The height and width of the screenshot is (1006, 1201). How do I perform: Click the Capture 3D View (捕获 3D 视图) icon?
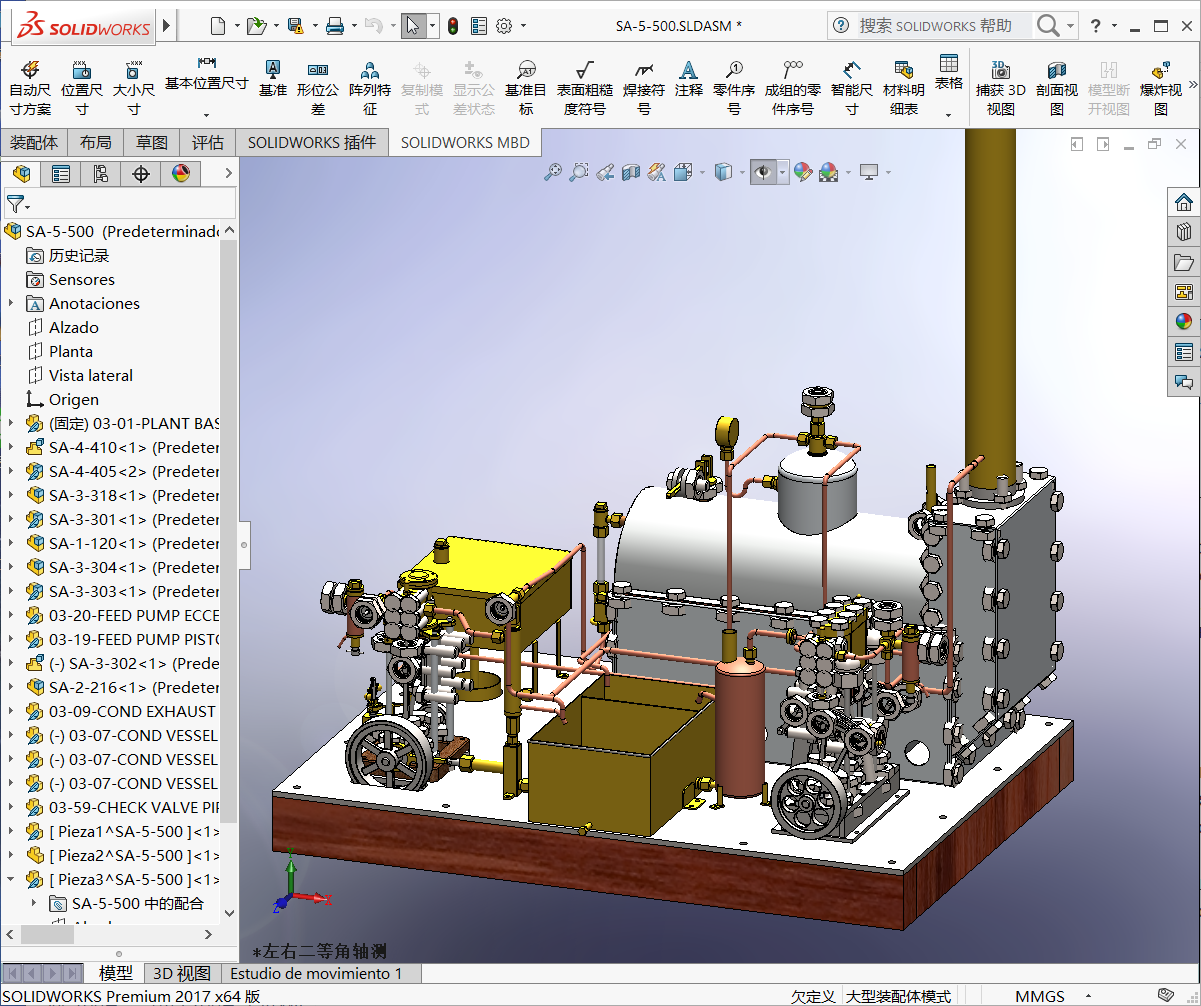(1000, 72)
